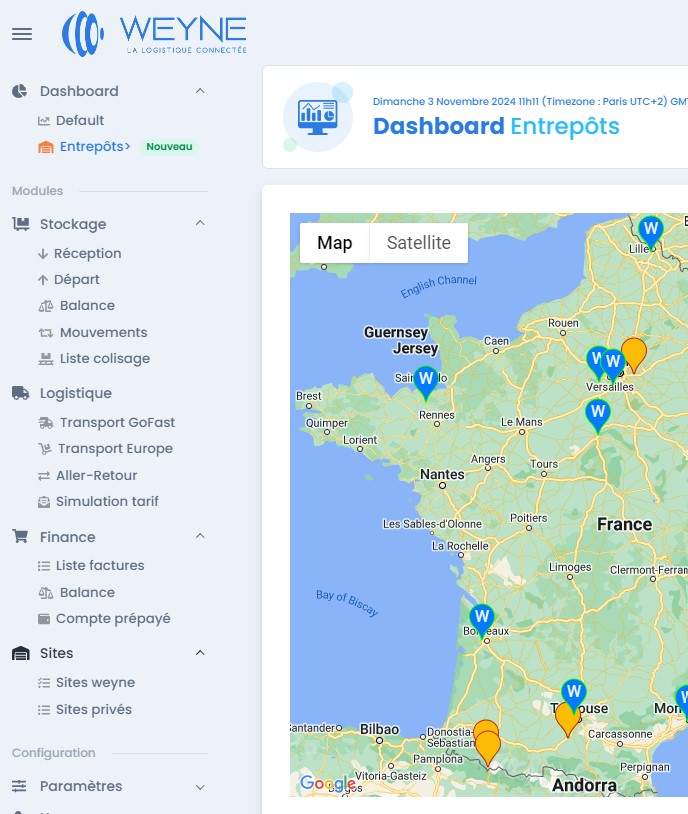Screen dimensions: 688x814
Task: Open the hamburger menu icon
Action: click(x=22, y=34)
